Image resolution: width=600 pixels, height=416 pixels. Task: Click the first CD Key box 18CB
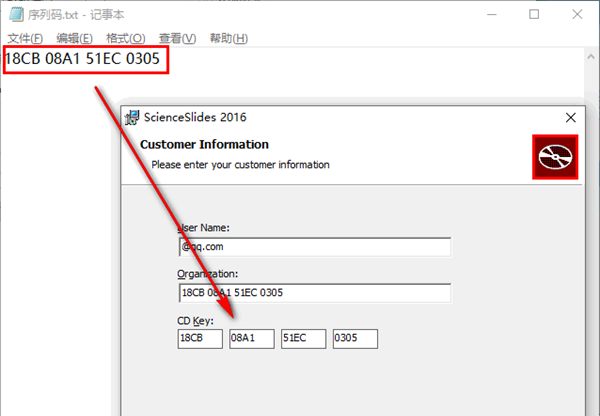pyautogui.click(x=200, y=339)
